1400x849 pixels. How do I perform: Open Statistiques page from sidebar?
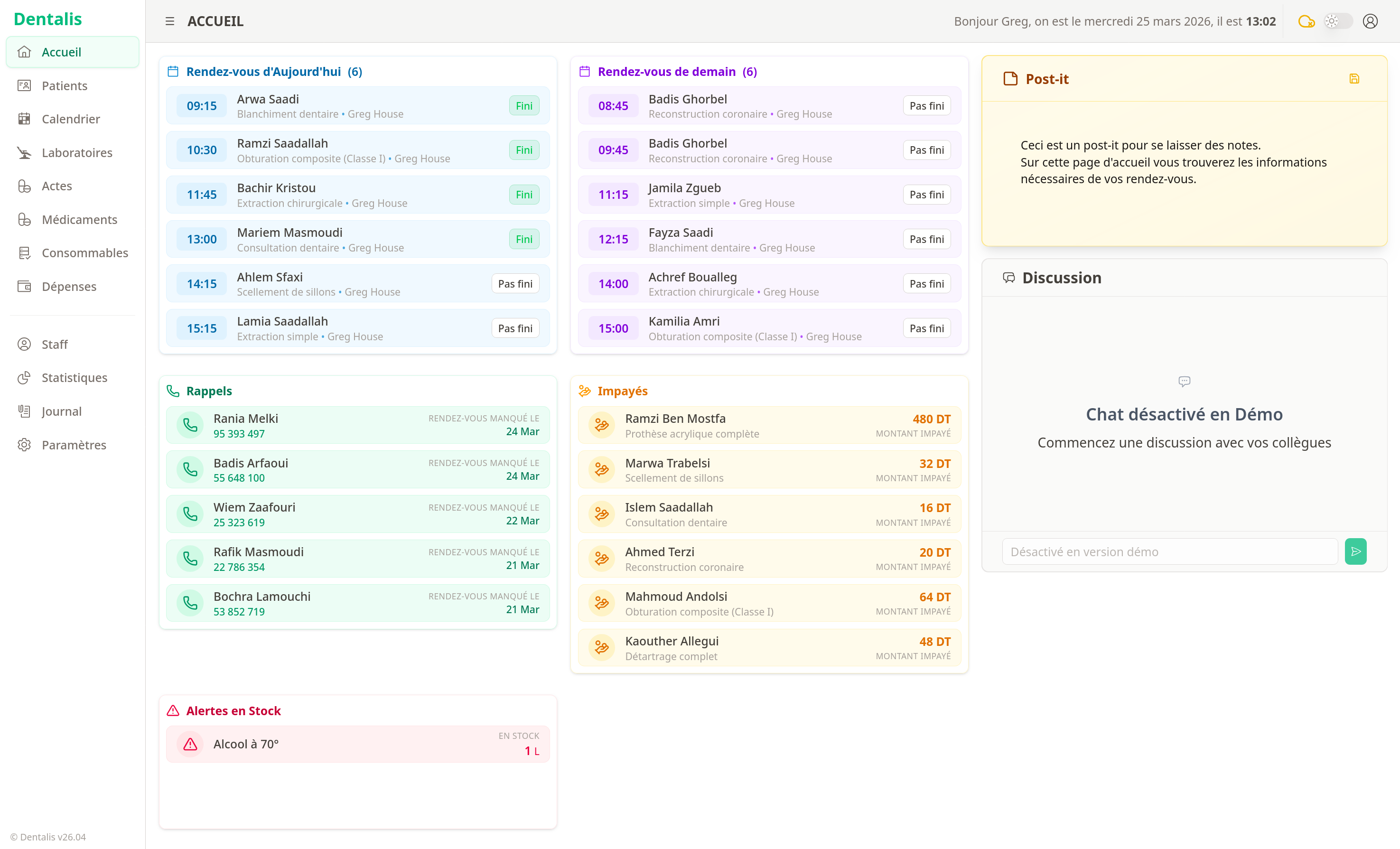point(74,378)
